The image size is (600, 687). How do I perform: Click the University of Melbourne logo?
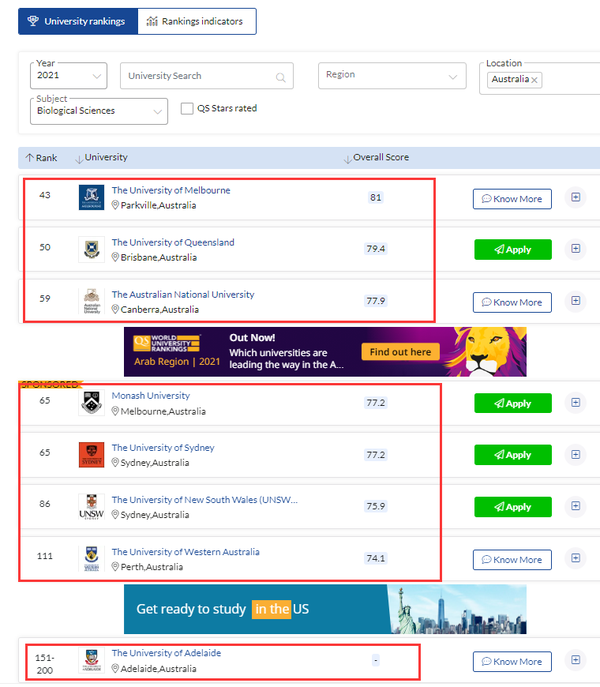(92, 197)
